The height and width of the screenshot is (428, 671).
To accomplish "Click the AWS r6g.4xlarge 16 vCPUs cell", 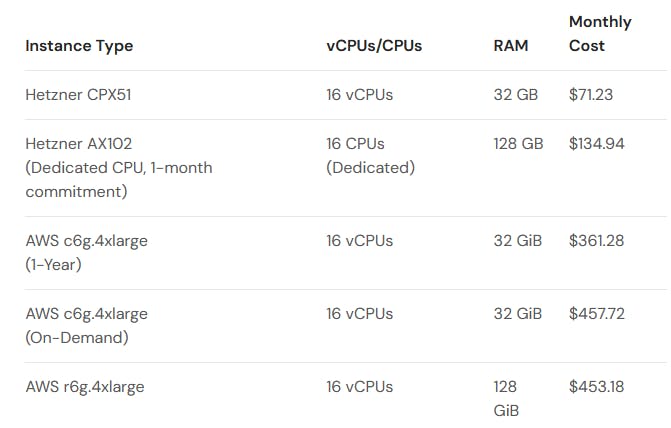I will pyautogui.click(x=359, y=387).
